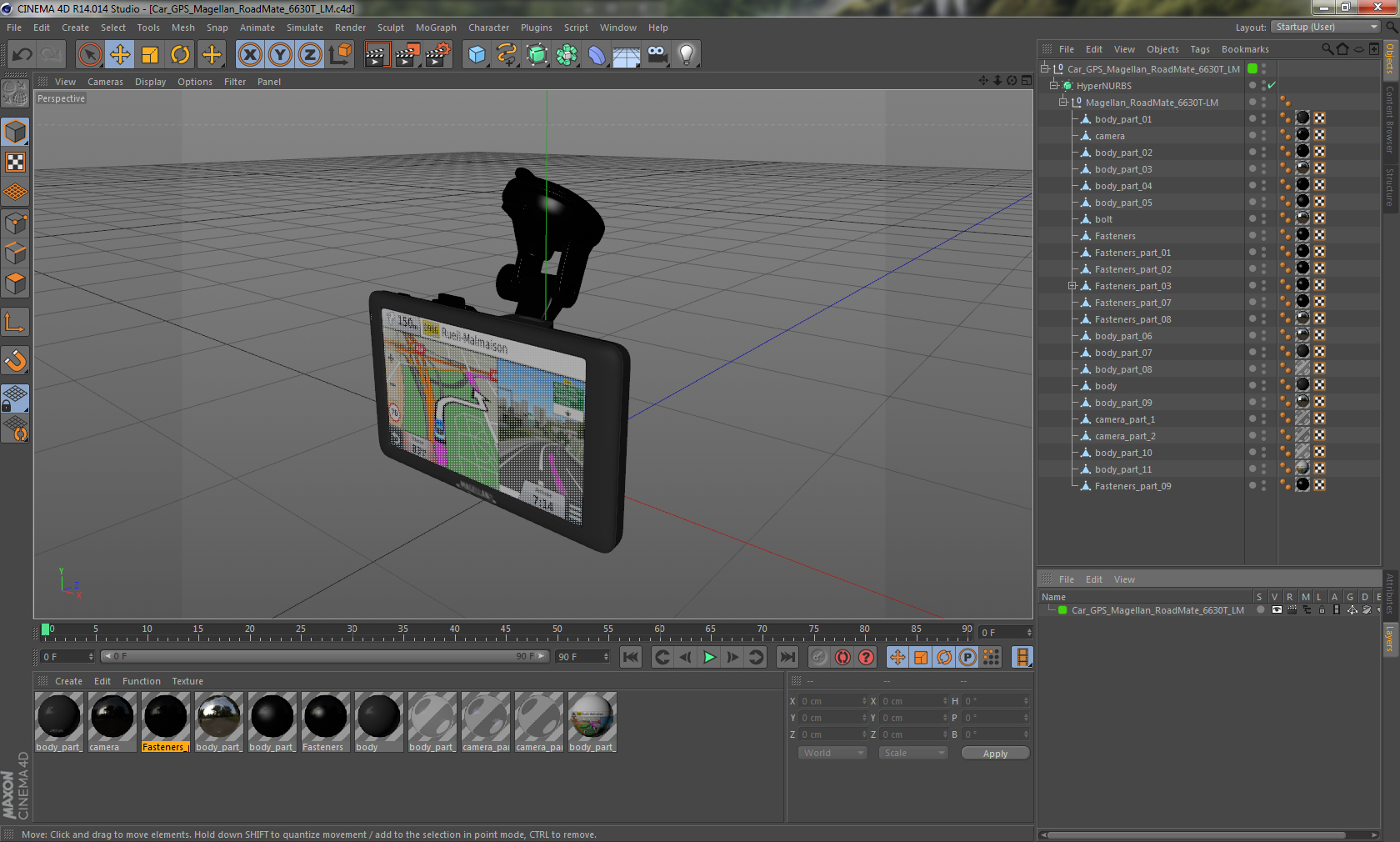1400x842 pixels.
Task: Go to start of animation
Action: coord(631,657)
